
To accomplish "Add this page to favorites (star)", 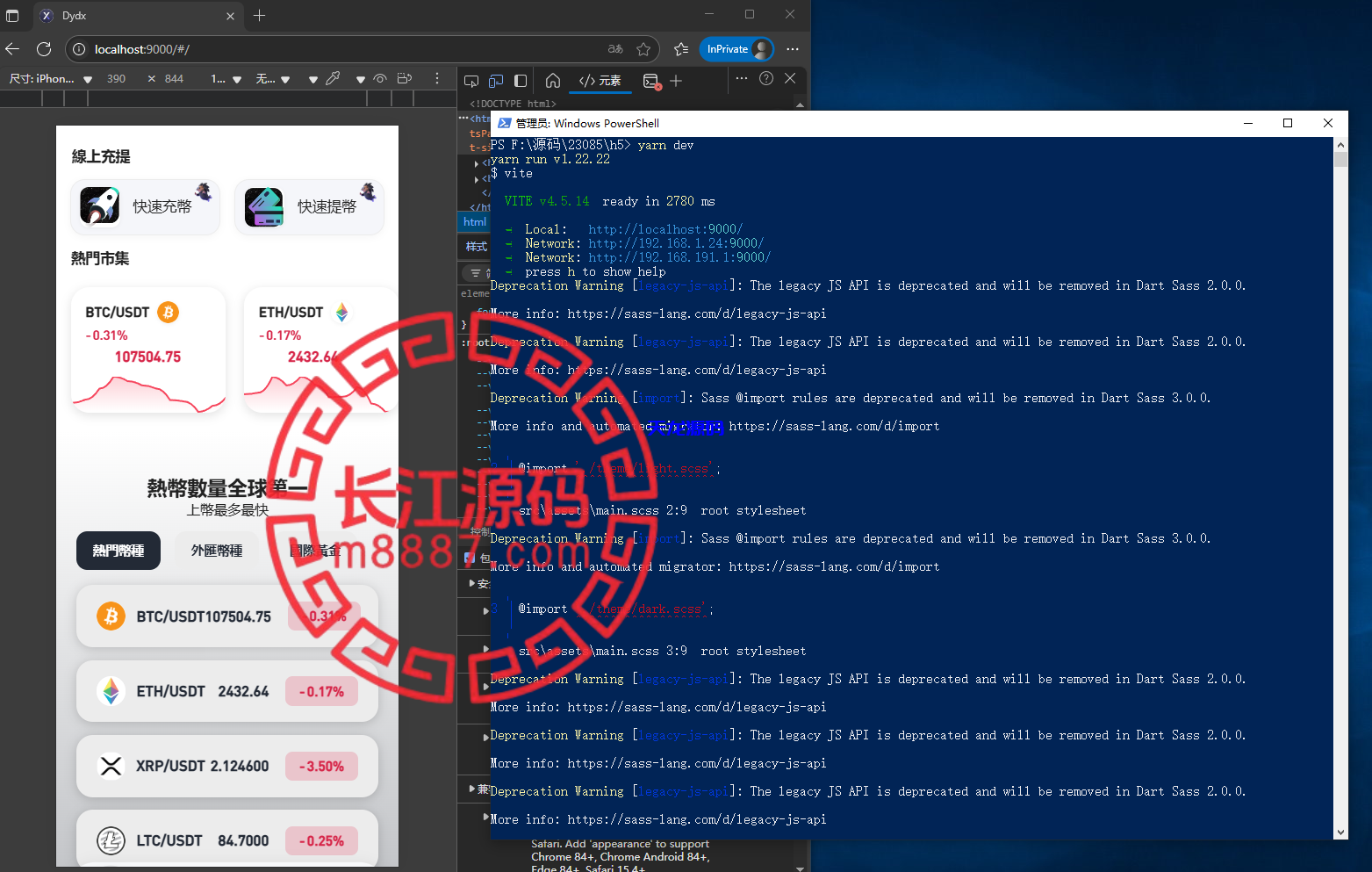I will point(643,49).
